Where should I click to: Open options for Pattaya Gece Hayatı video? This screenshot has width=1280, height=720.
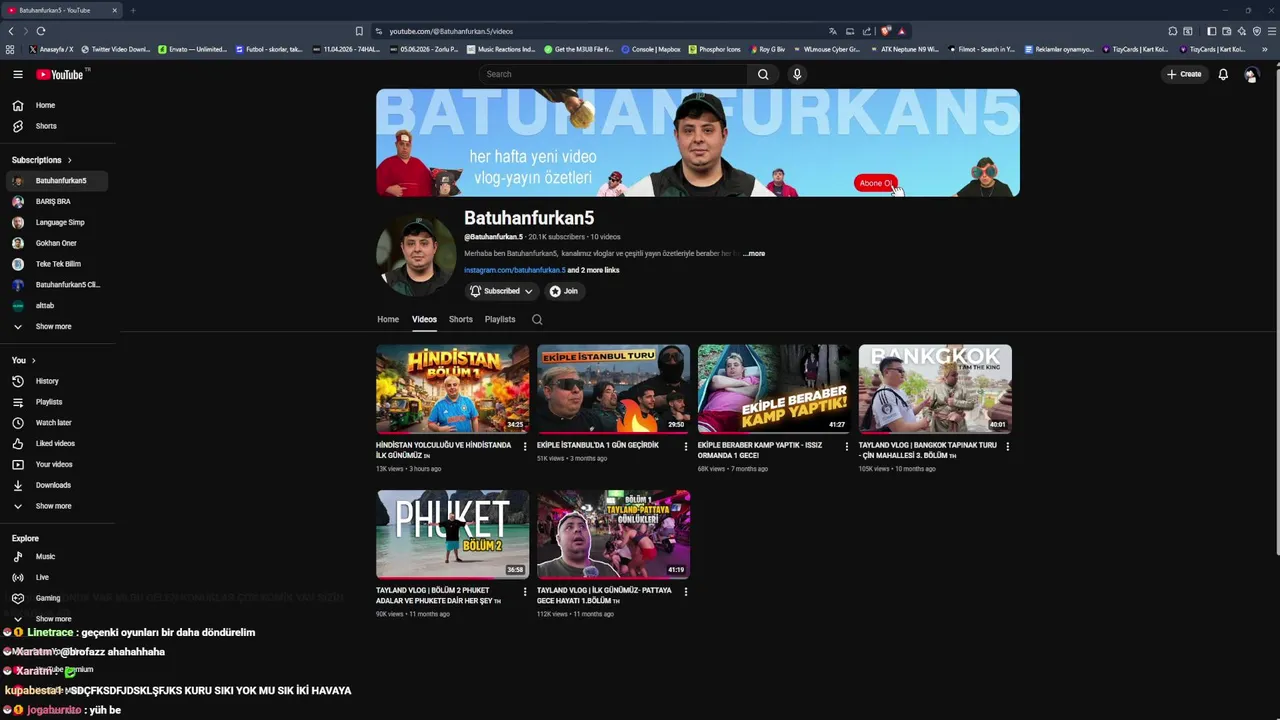(x=686, y=592)
